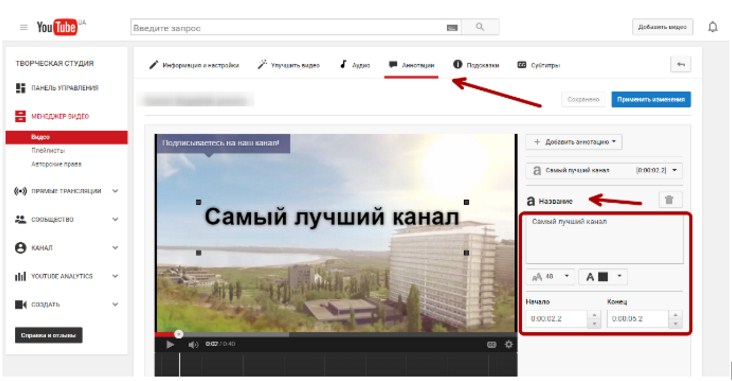Image resolution: width=732 pixels, height=381 pixels.
Task: Click the video progress scrubber handle
Action: pos(178,334)
